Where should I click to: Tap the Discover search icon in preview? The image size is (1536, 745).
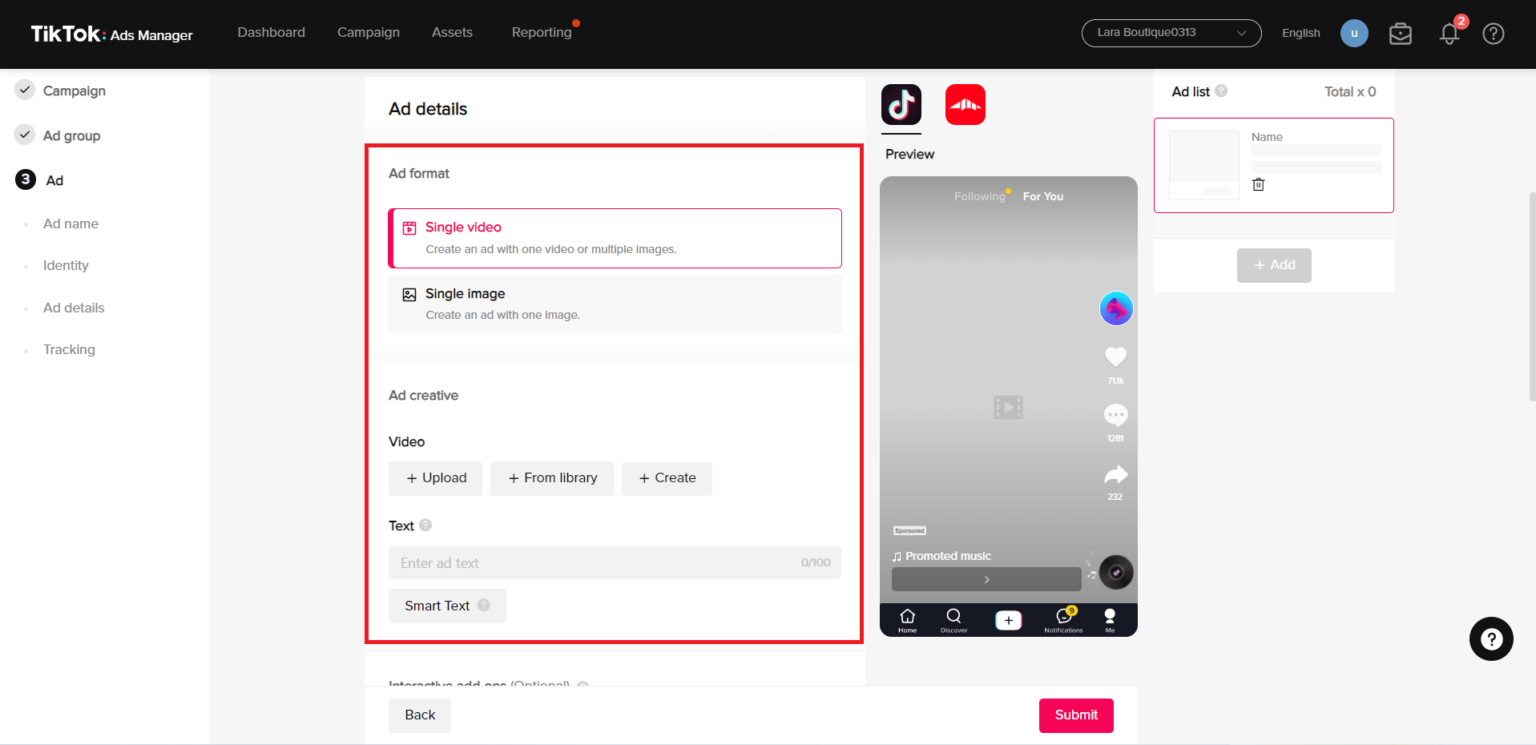click(953, 619)
